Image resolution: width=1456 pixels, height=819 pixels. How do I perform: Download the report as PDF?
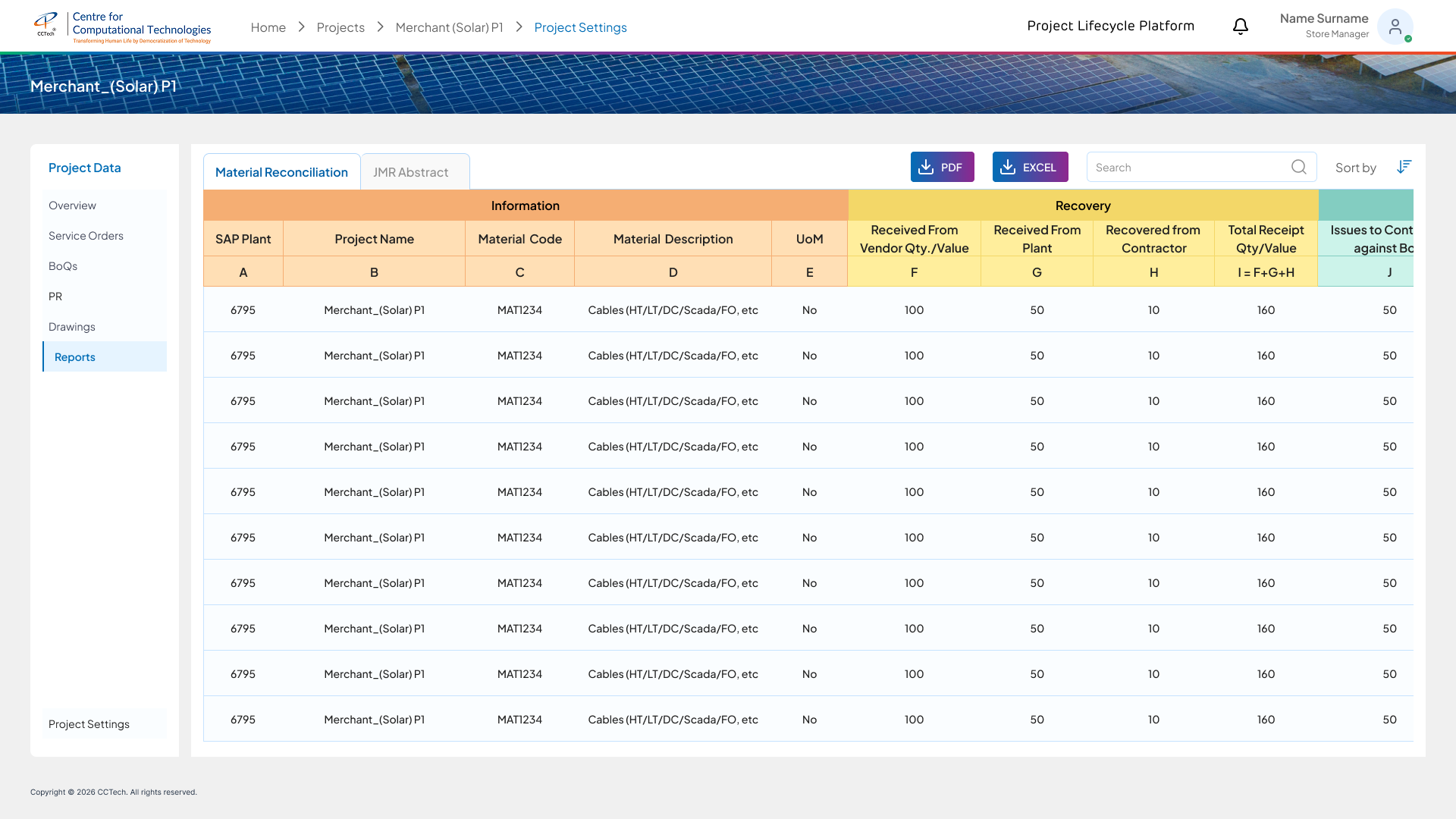(942, 167)
